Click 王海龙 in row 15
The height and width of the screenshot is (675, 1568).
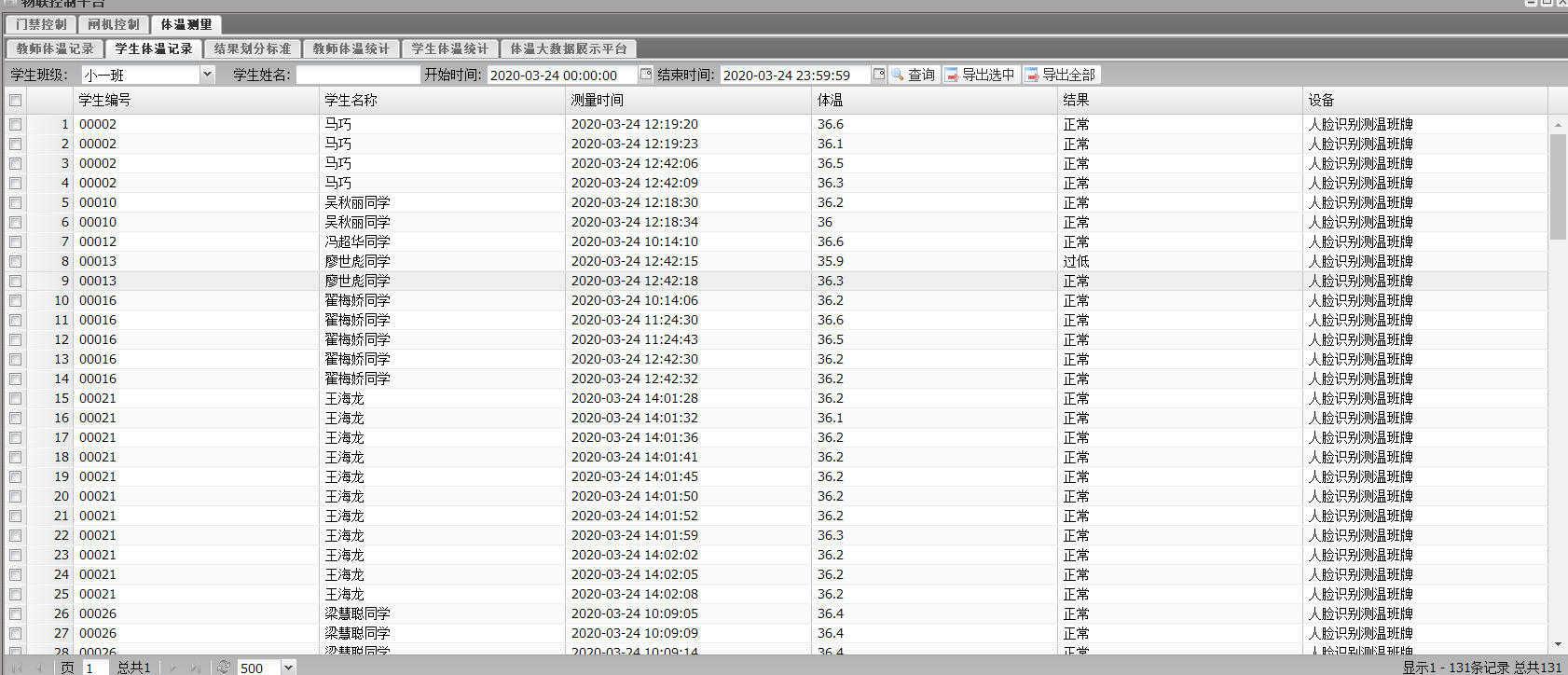pos(344,398)
